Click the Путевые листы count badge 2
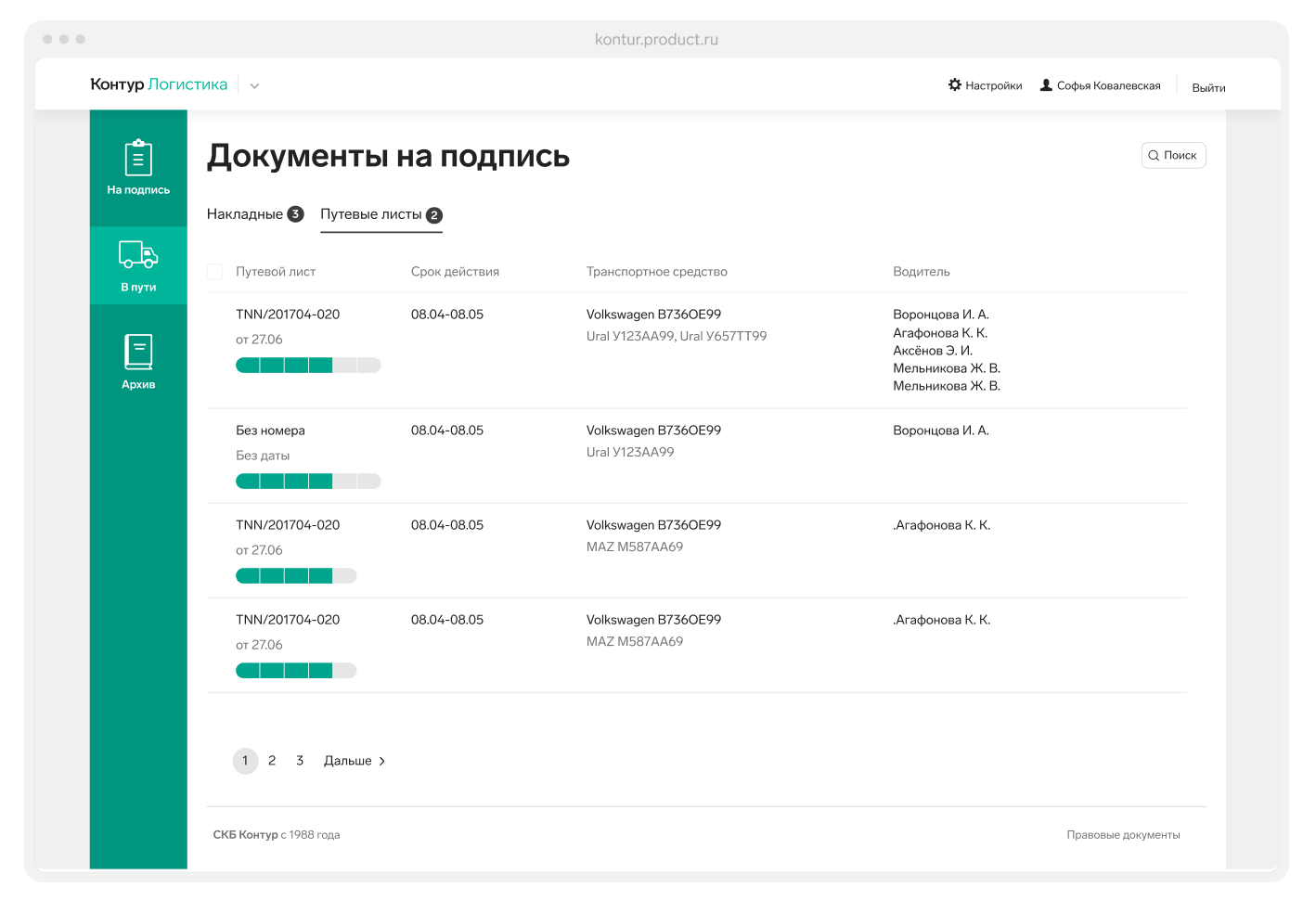 [x=434, y=215]
